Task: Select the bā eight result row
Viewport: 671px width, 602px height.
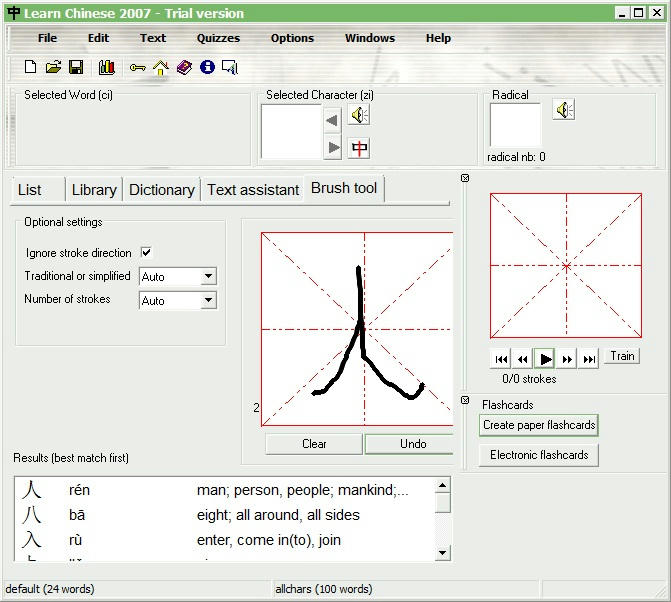Action: pyautogui.click(x=226, y=515)
